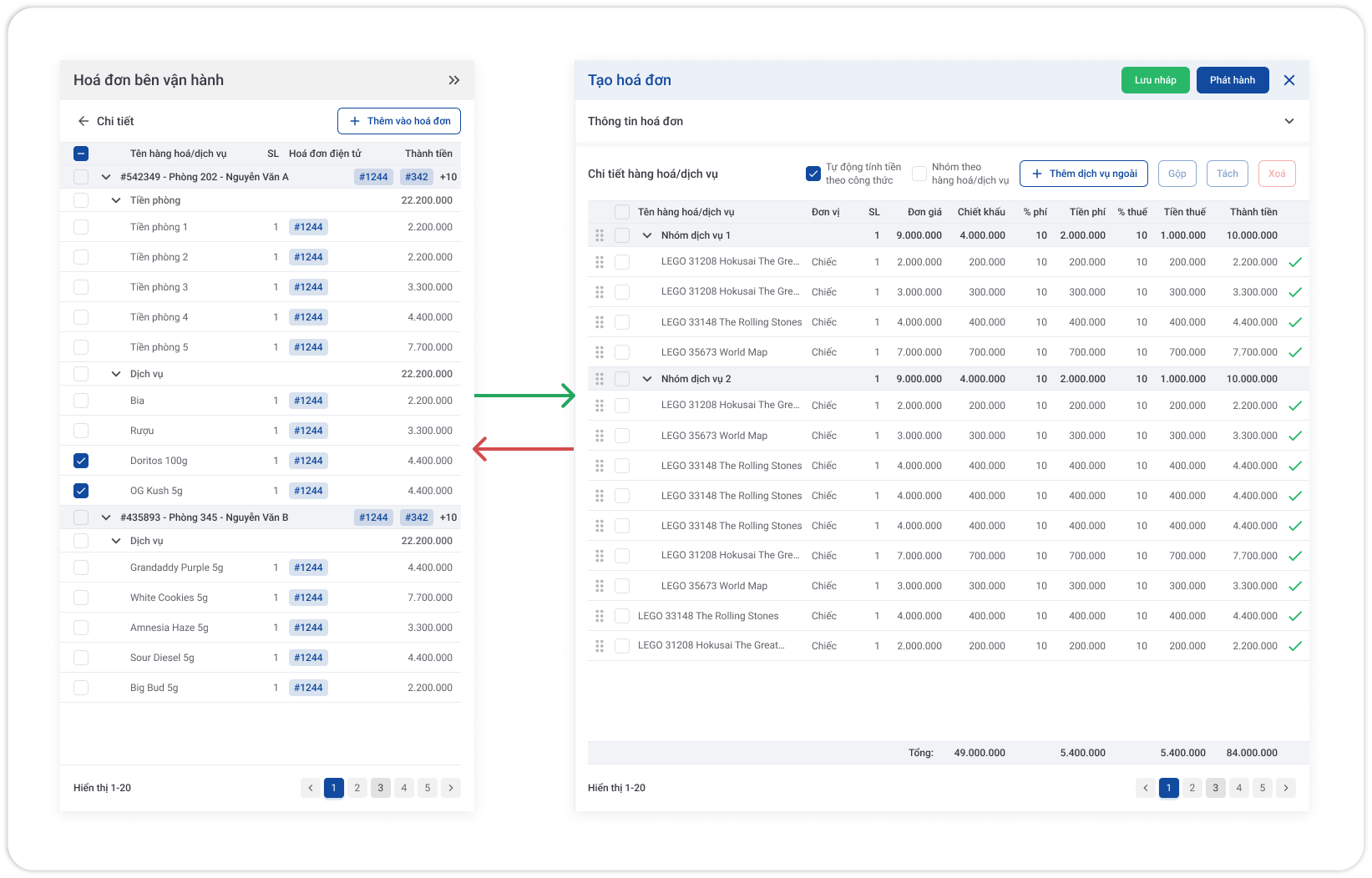The width and height of the screenshot is (1372, 878).
Task: Click the Xoá delete button
Action: (x=1277, y=174)
